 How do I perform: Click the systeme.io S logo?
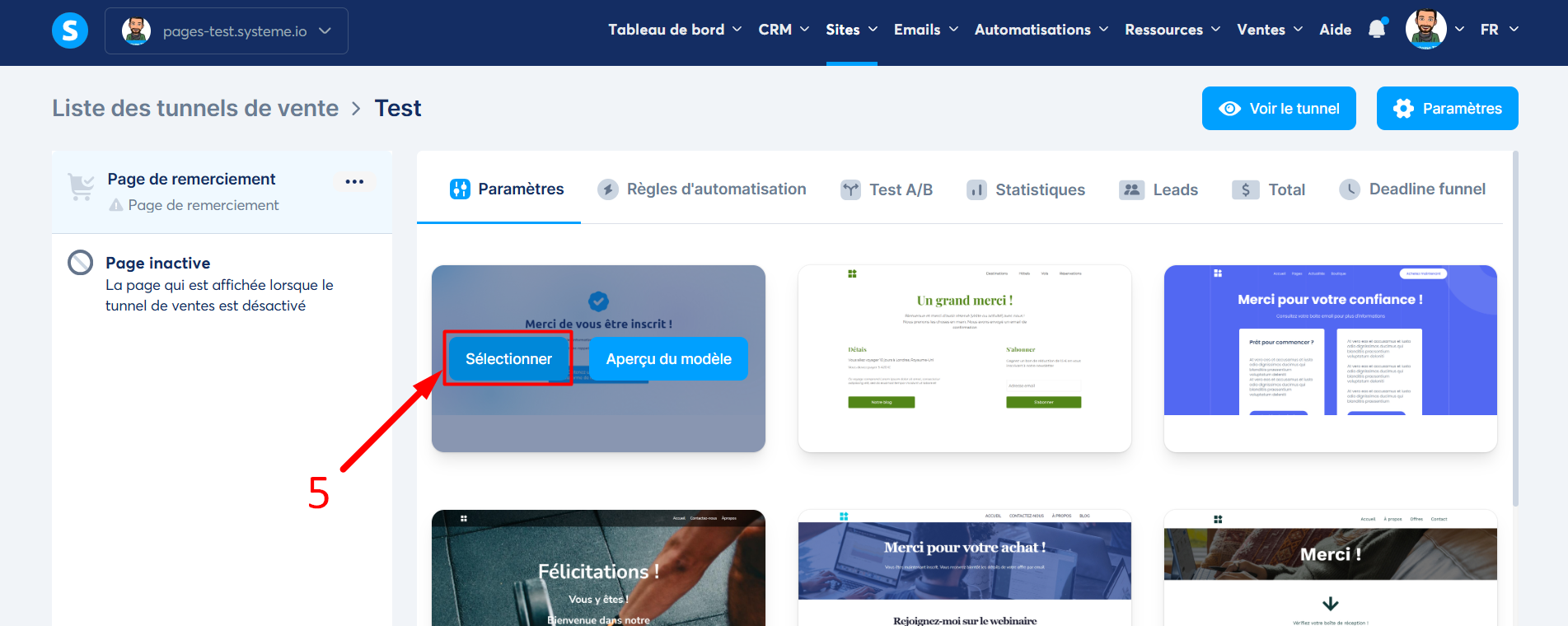[x=70, y=30]
